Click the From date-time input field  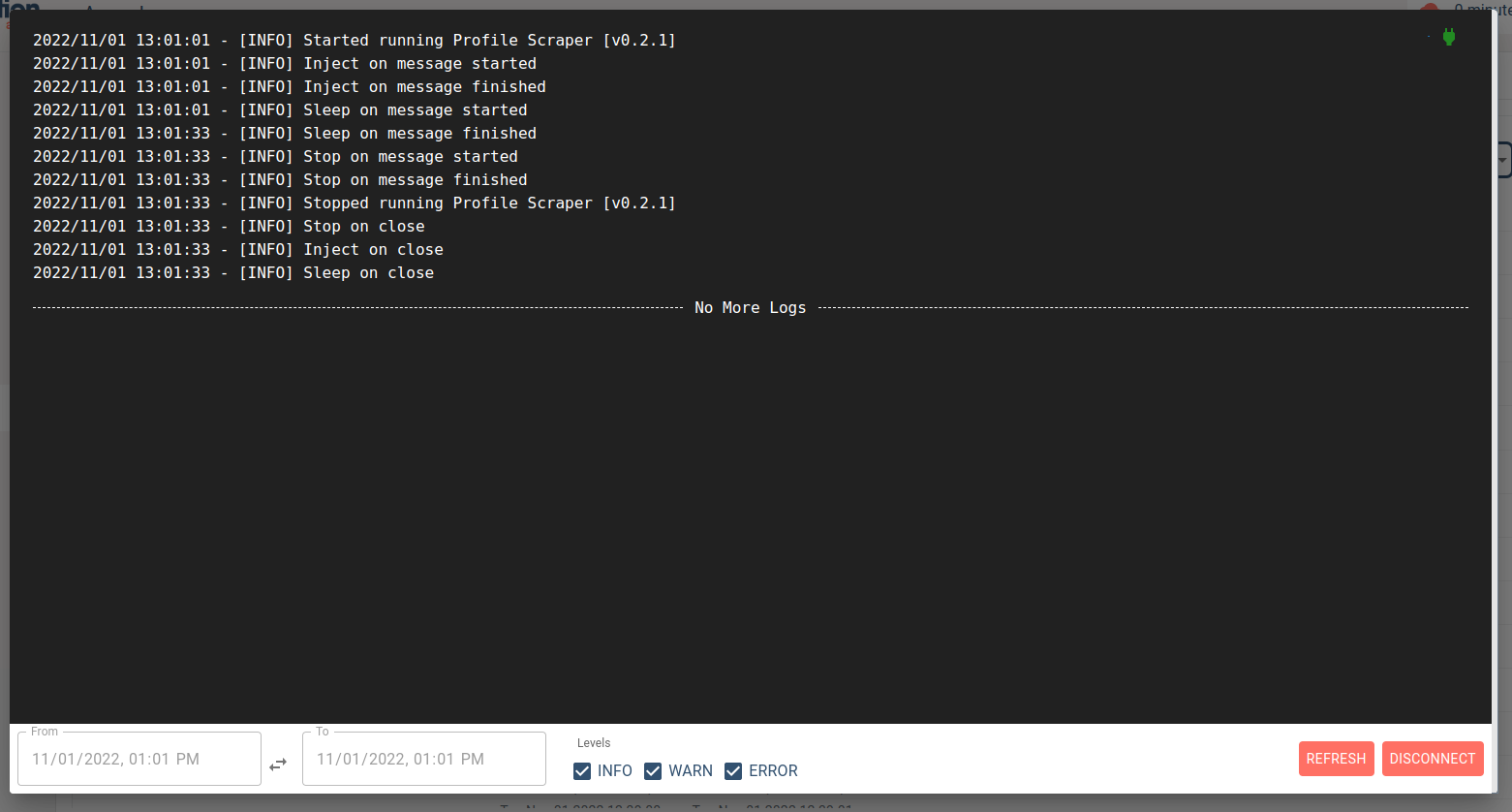point(139,759)
